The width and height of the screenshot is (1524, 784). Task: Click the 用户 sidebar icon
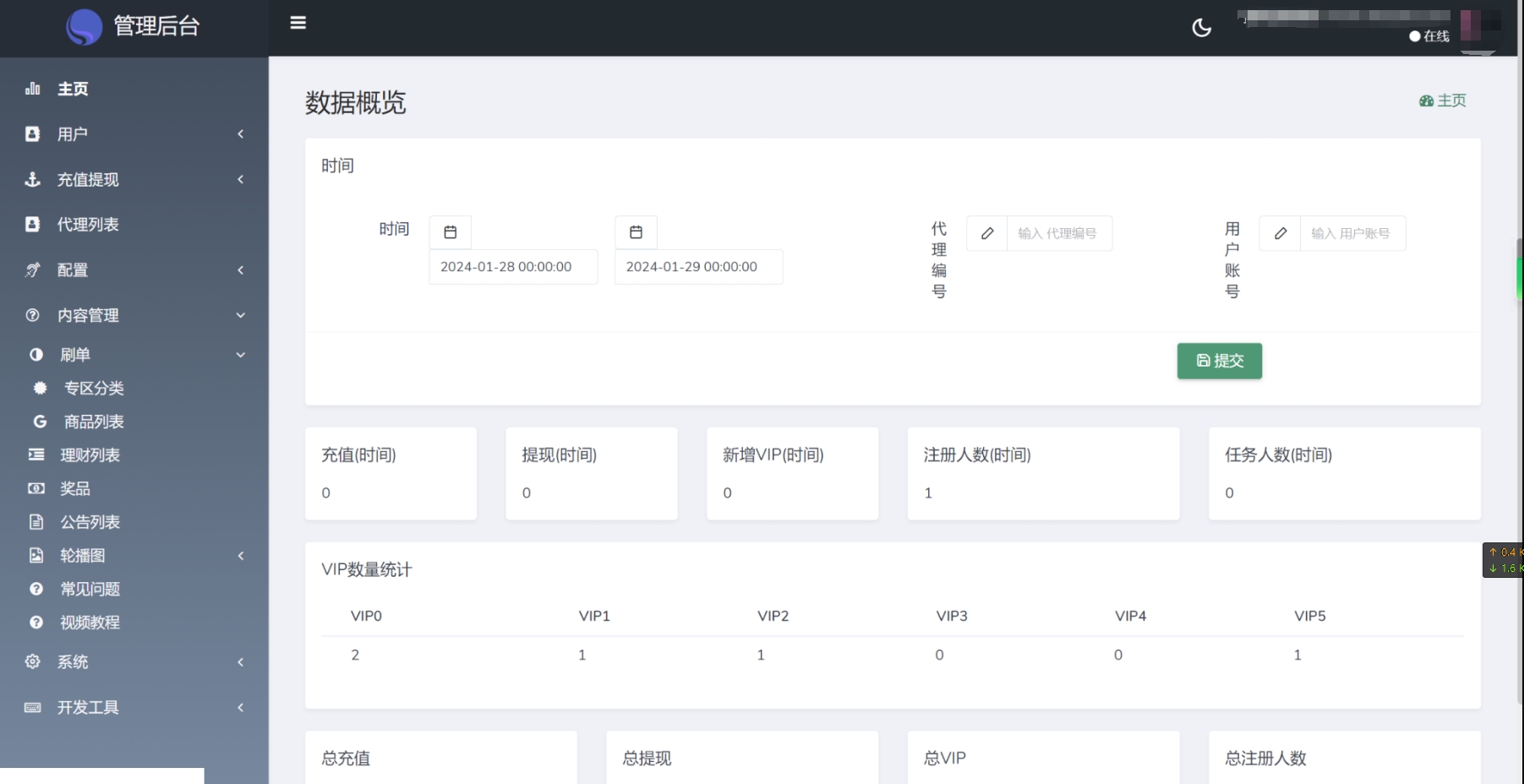[32, 133]
